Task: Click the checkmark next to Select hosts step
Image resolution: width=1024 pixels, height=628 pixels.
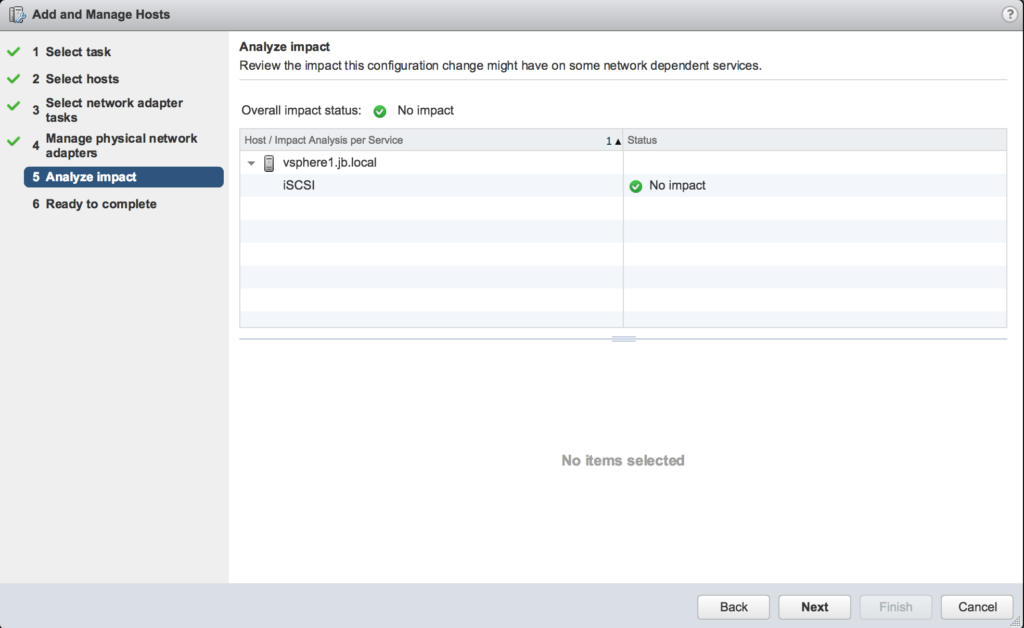Action: click(14, 79)
